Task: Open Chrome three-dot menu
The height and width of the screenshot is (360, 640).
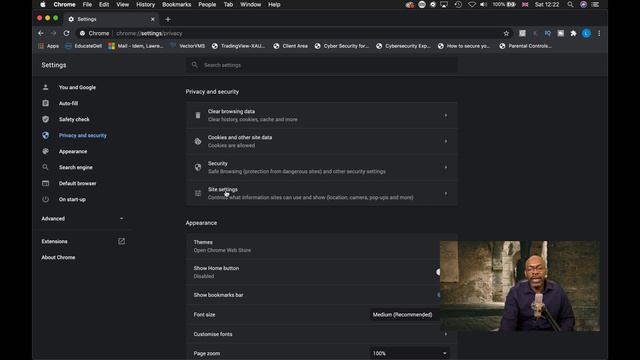Action: (599, 33)
